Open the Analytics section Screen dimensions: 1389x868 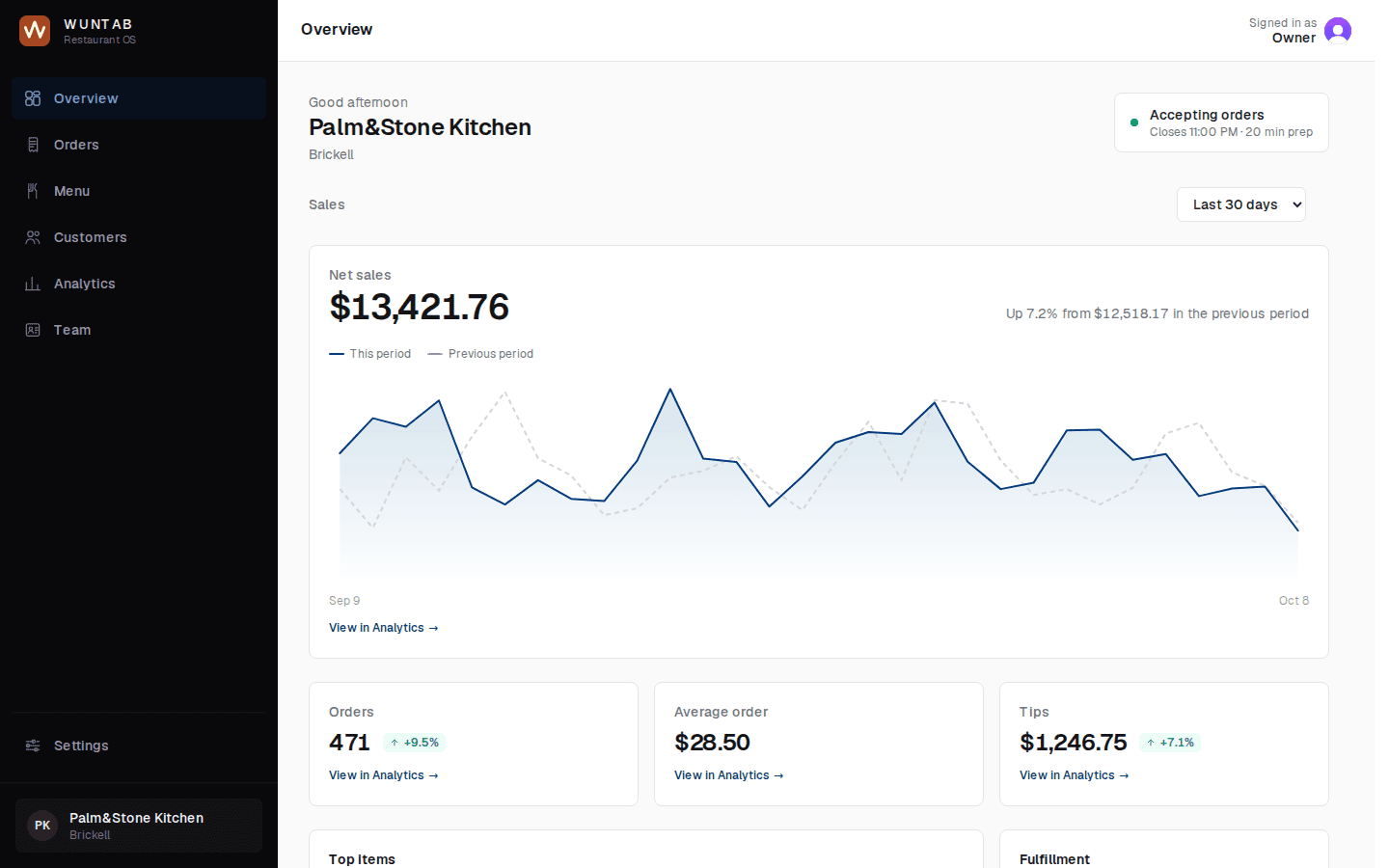tap(139, 284)
